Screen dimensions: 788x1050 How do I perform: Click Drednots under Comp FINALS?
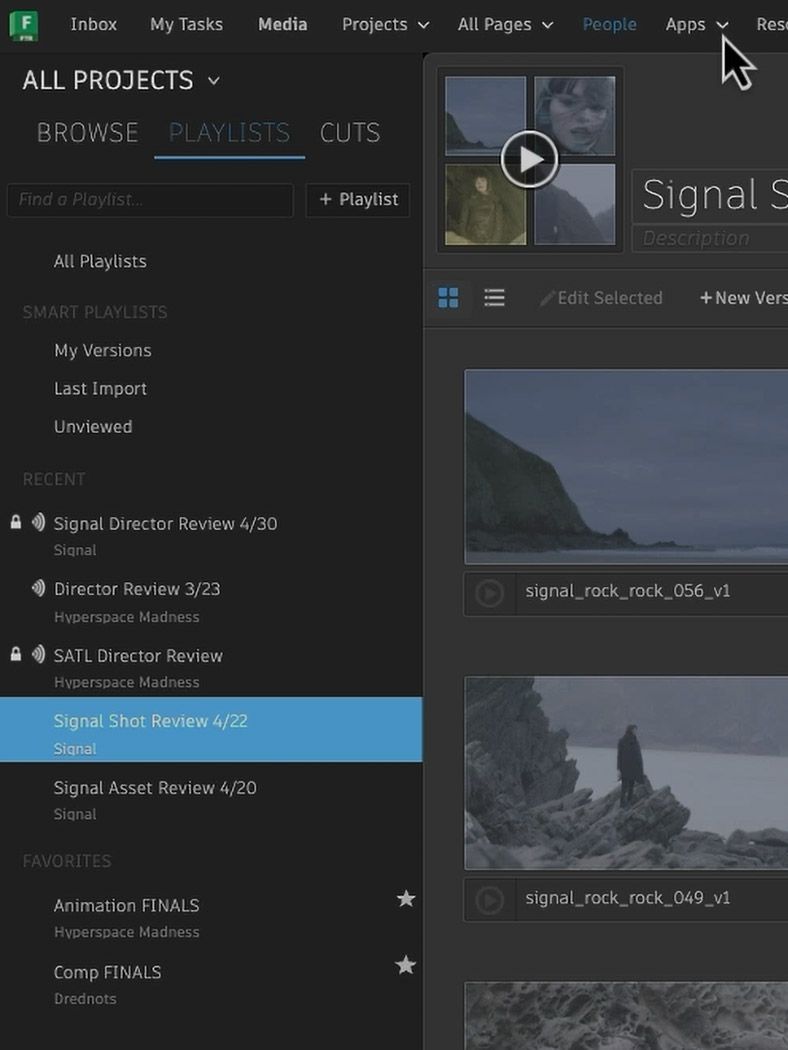pyautogui.click(x=85, y=998)
